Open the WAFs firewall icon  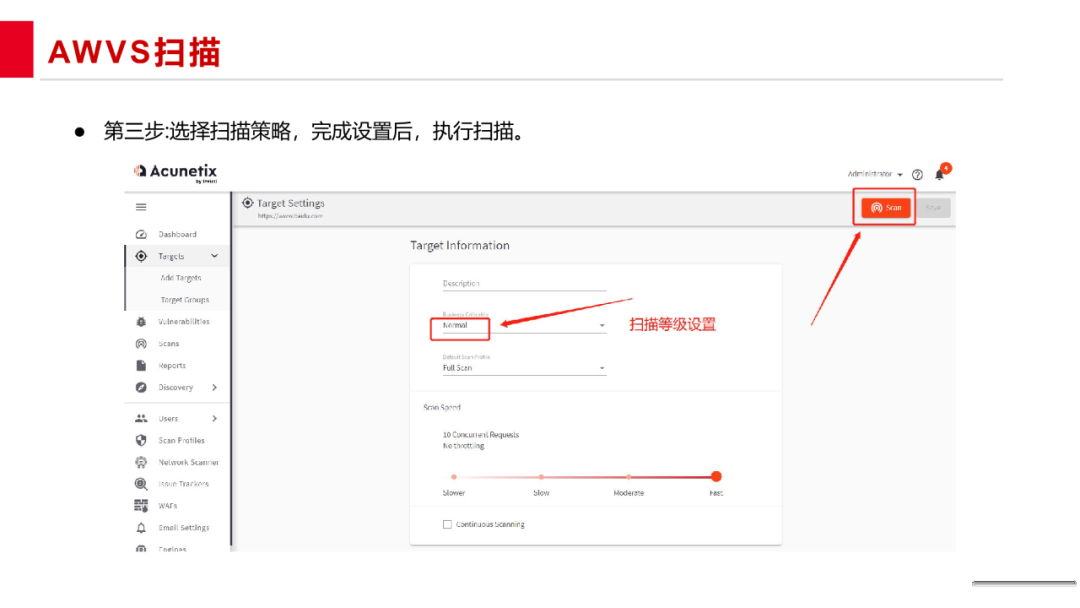(x=141, y=506)
